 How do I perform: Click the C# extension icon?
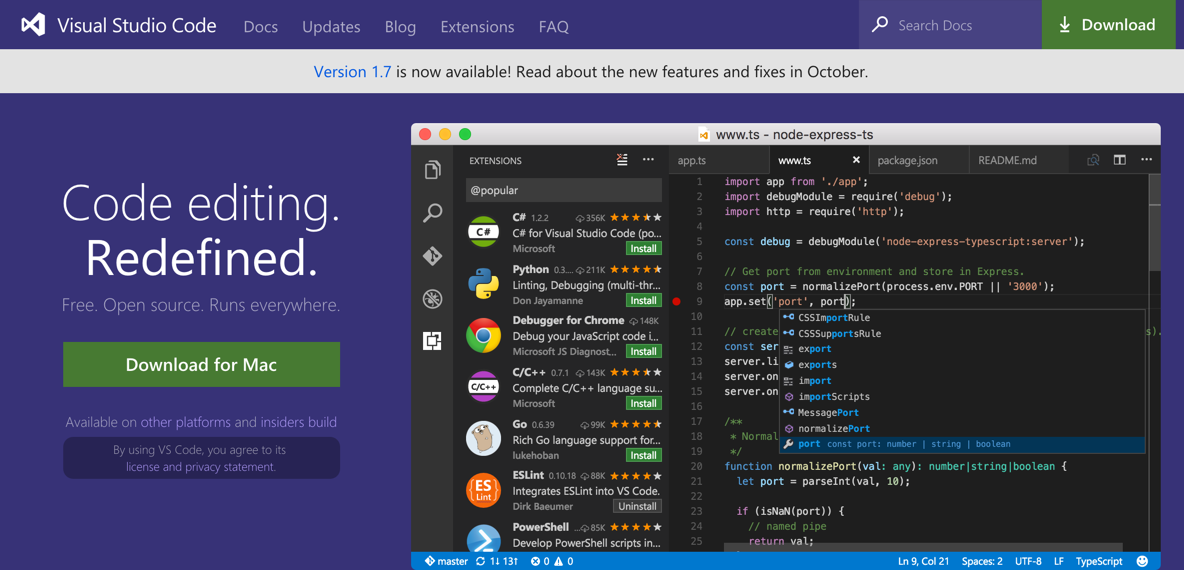[483, 233]
